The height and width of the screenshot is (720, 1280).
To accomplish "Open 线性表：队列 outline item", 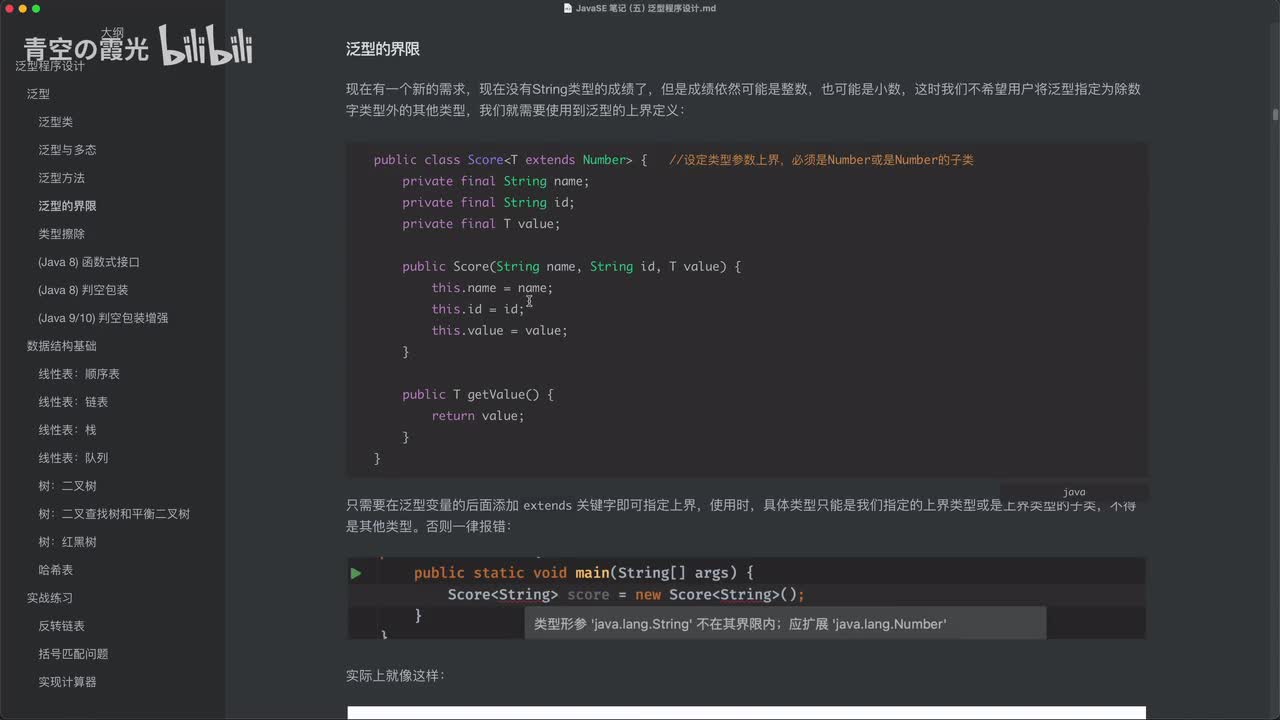I will click(73, 458).
